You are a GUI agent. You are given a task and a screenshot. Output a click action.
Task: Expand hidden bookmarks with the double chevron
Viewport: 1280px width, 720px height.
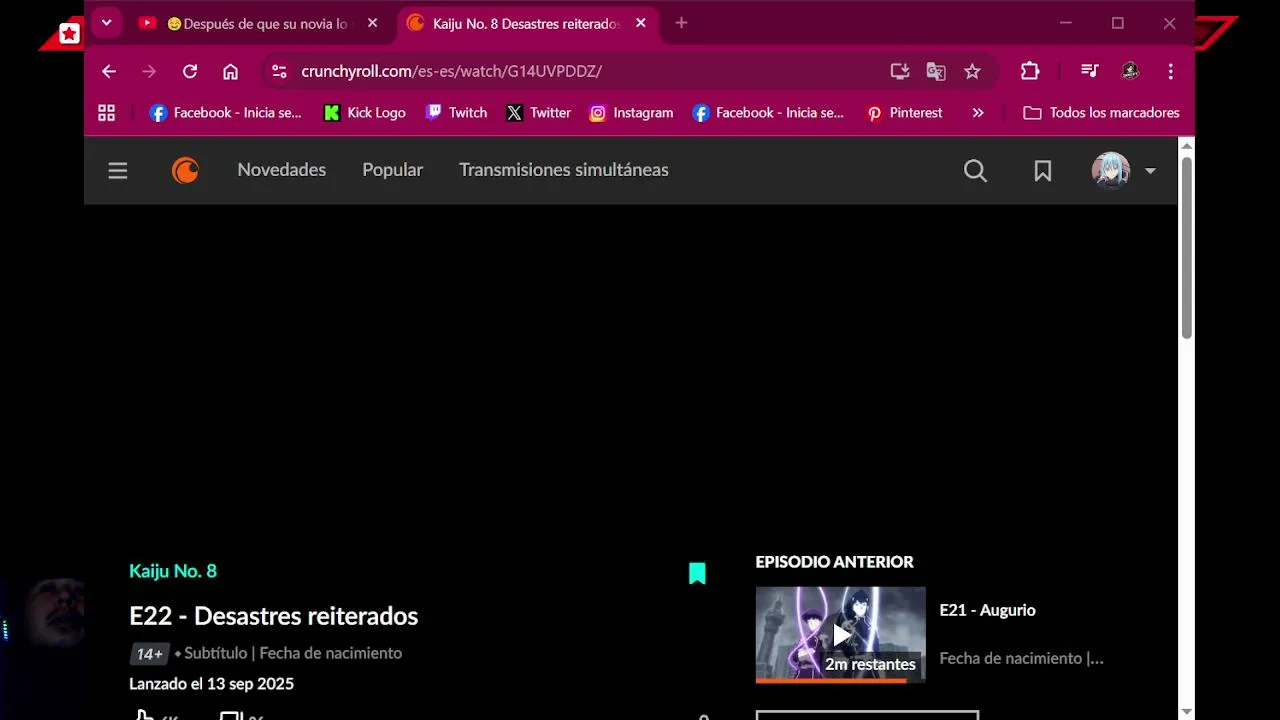978,113
